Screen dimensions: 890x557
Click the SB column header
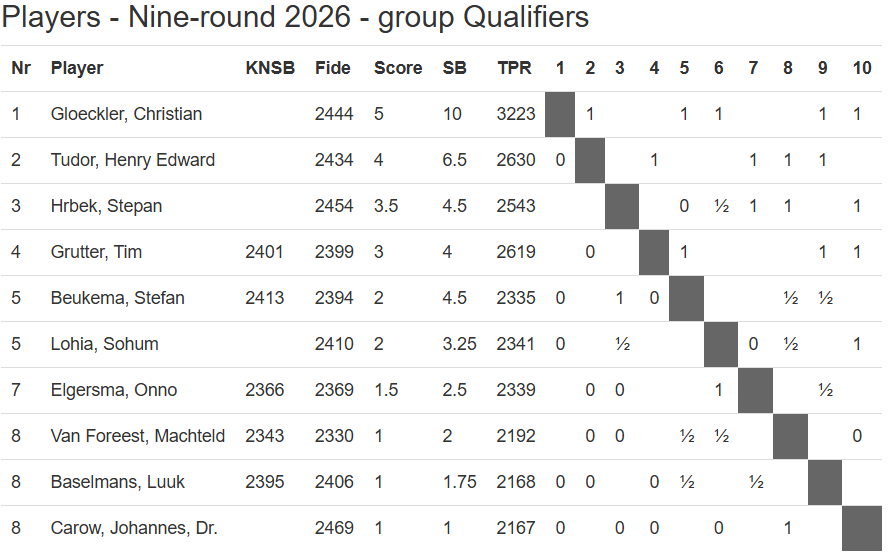[x=455, y=68]
